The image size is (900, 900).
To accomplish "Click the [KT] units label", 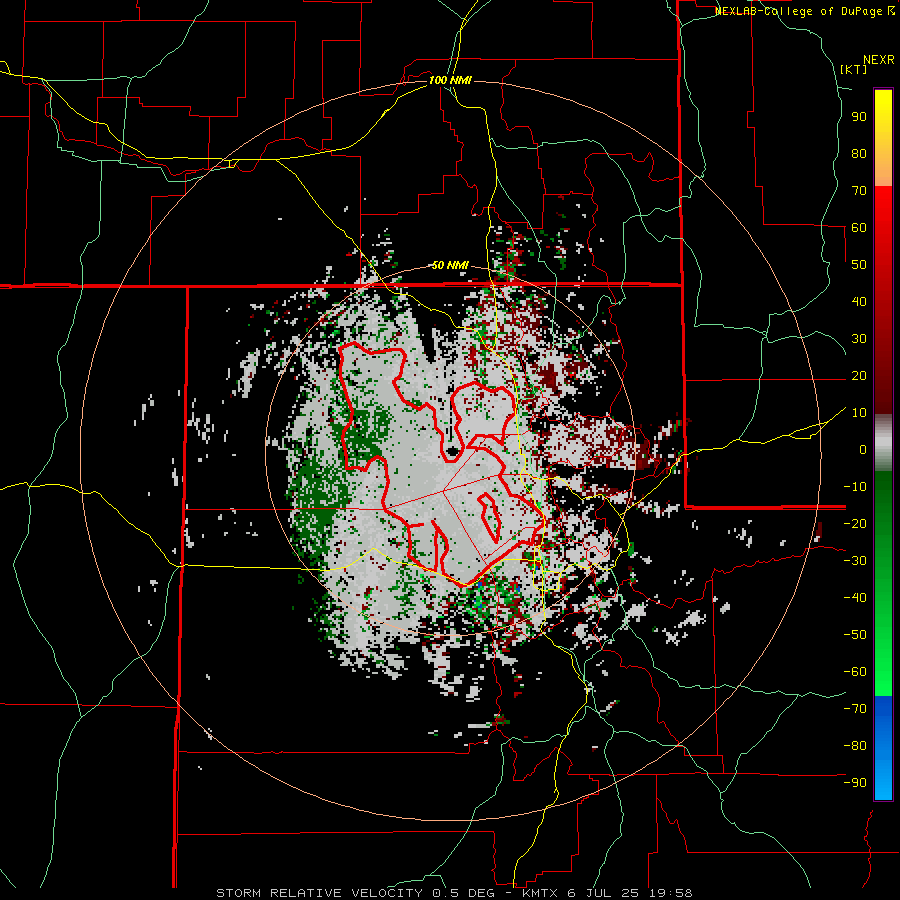I will point(853,69).
